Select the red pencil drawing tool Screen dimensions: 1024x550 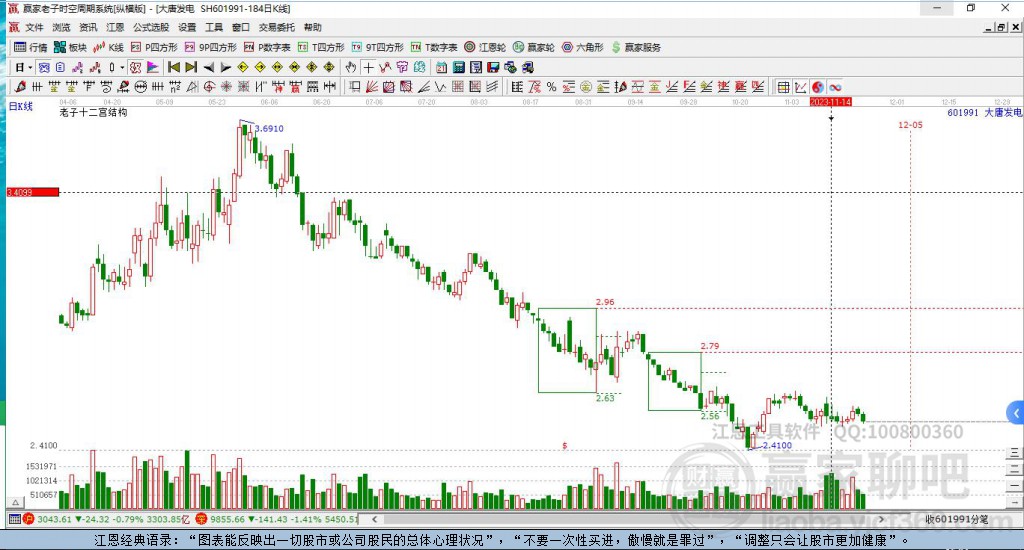coord(20,87)
